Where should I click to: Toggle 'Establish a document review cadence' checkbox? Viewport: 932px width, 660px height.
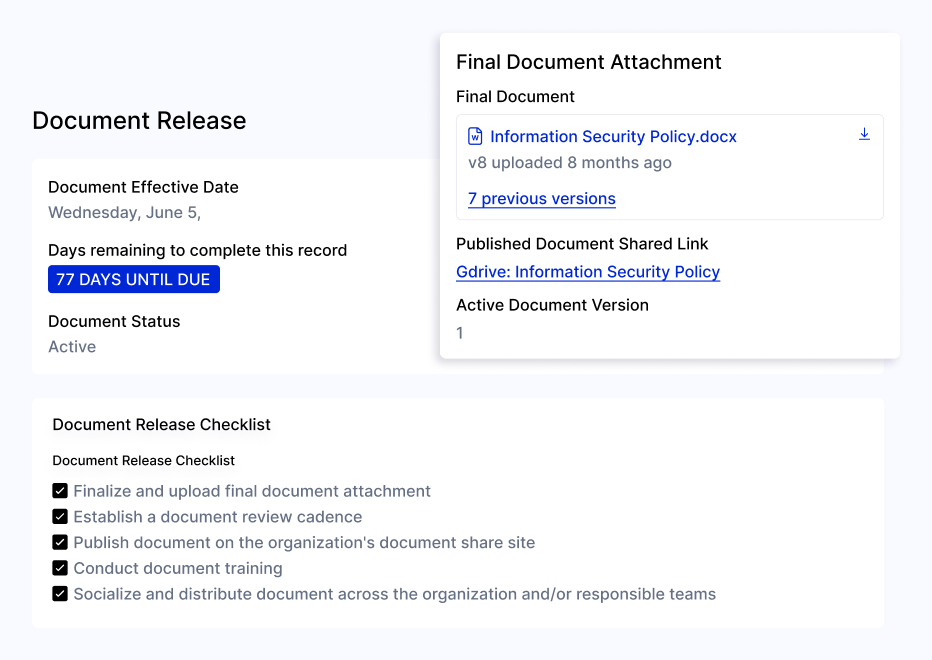coord(60,517)
